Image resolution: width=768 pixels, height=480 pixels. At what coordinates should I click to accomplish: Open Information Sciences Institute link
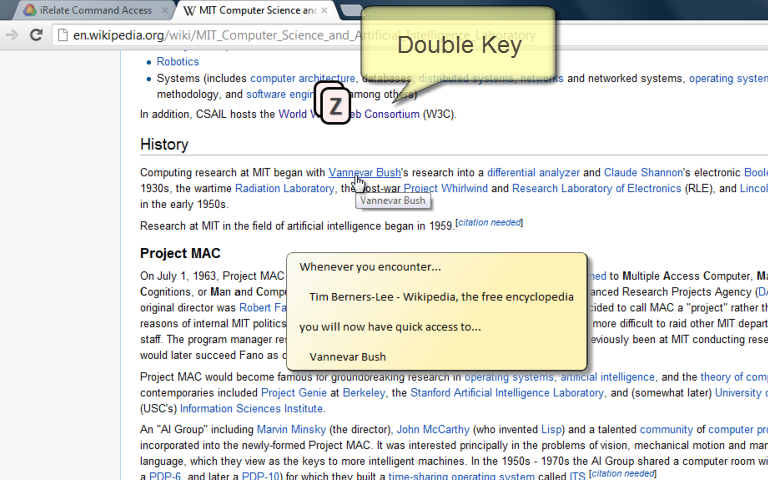pyautogui.click(x=251, y=408)
